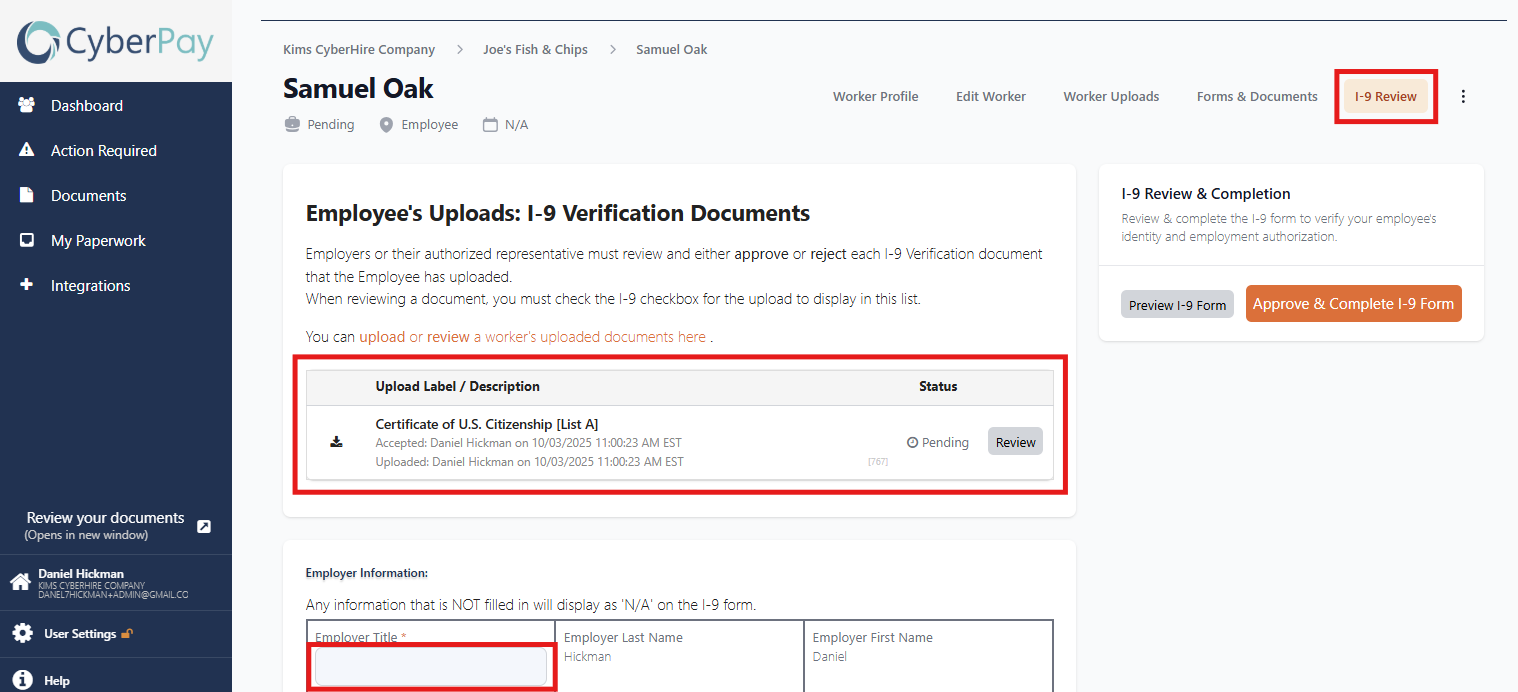The image size is (1518, 692).
Task: Click the Samuel Oak breadcrumb
Action: (x=672, y=49)
